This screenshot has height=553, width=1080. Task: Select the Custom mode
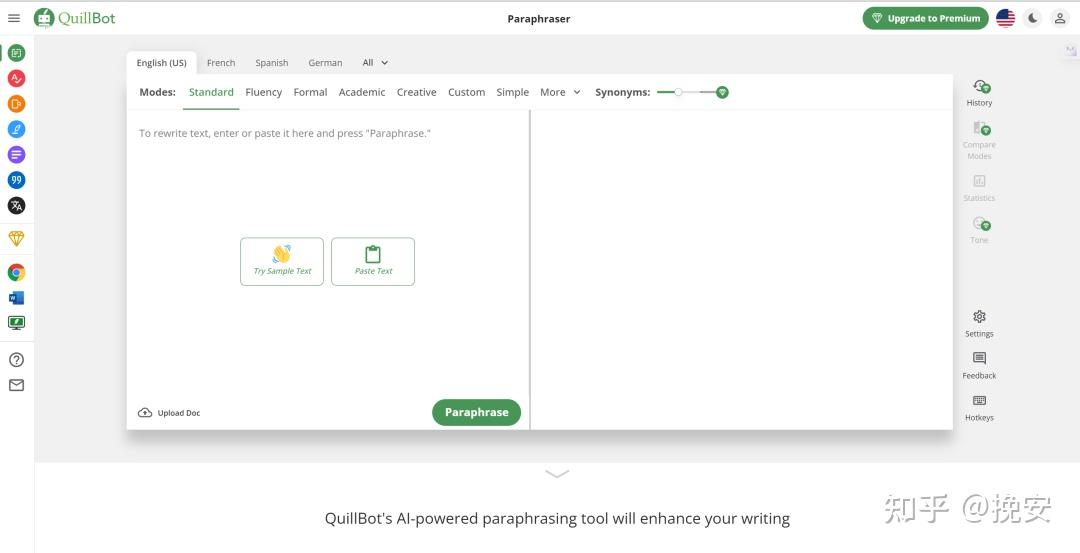point(466,92)
